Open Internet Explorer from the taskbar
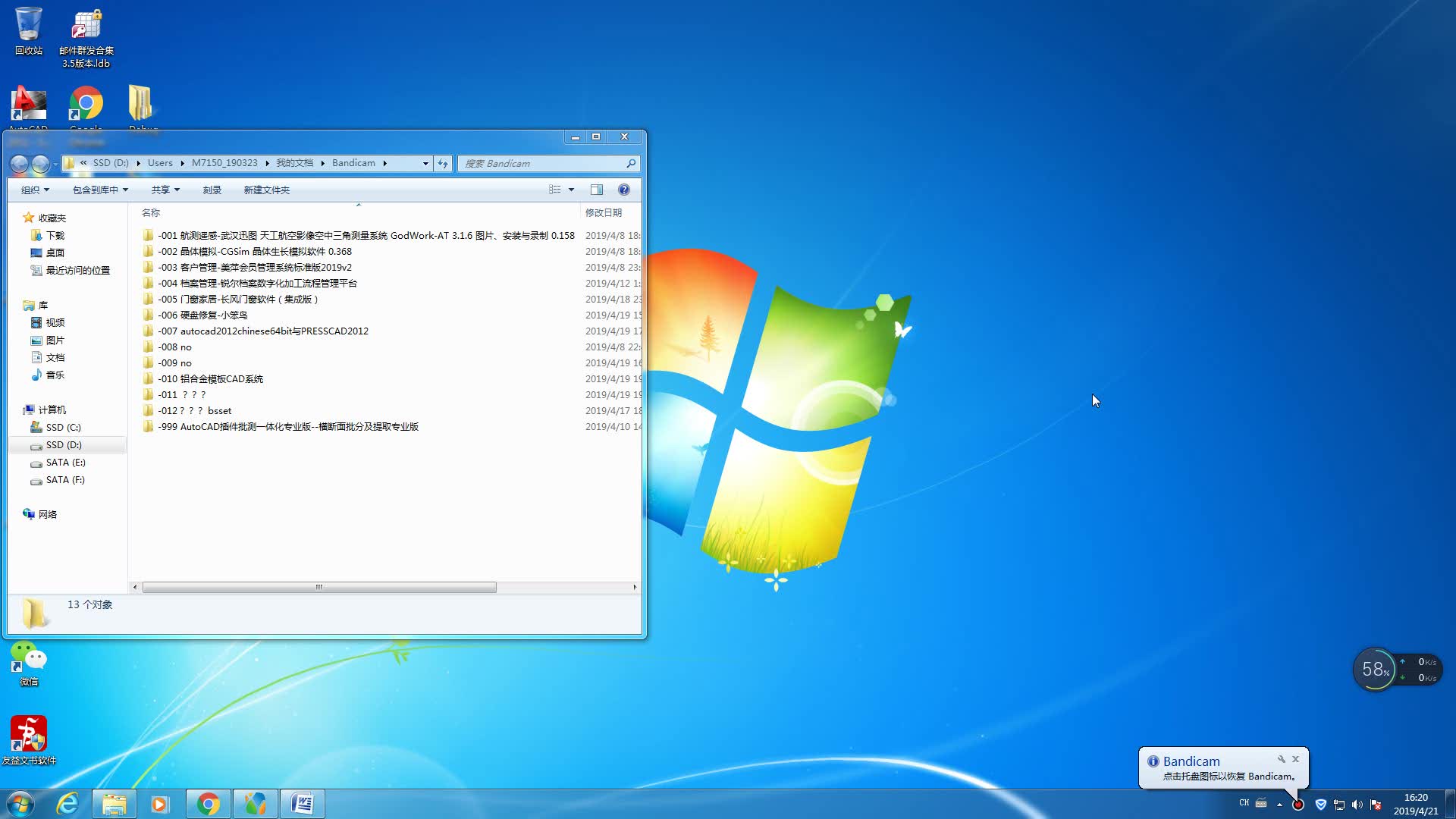 click(67, 804)
